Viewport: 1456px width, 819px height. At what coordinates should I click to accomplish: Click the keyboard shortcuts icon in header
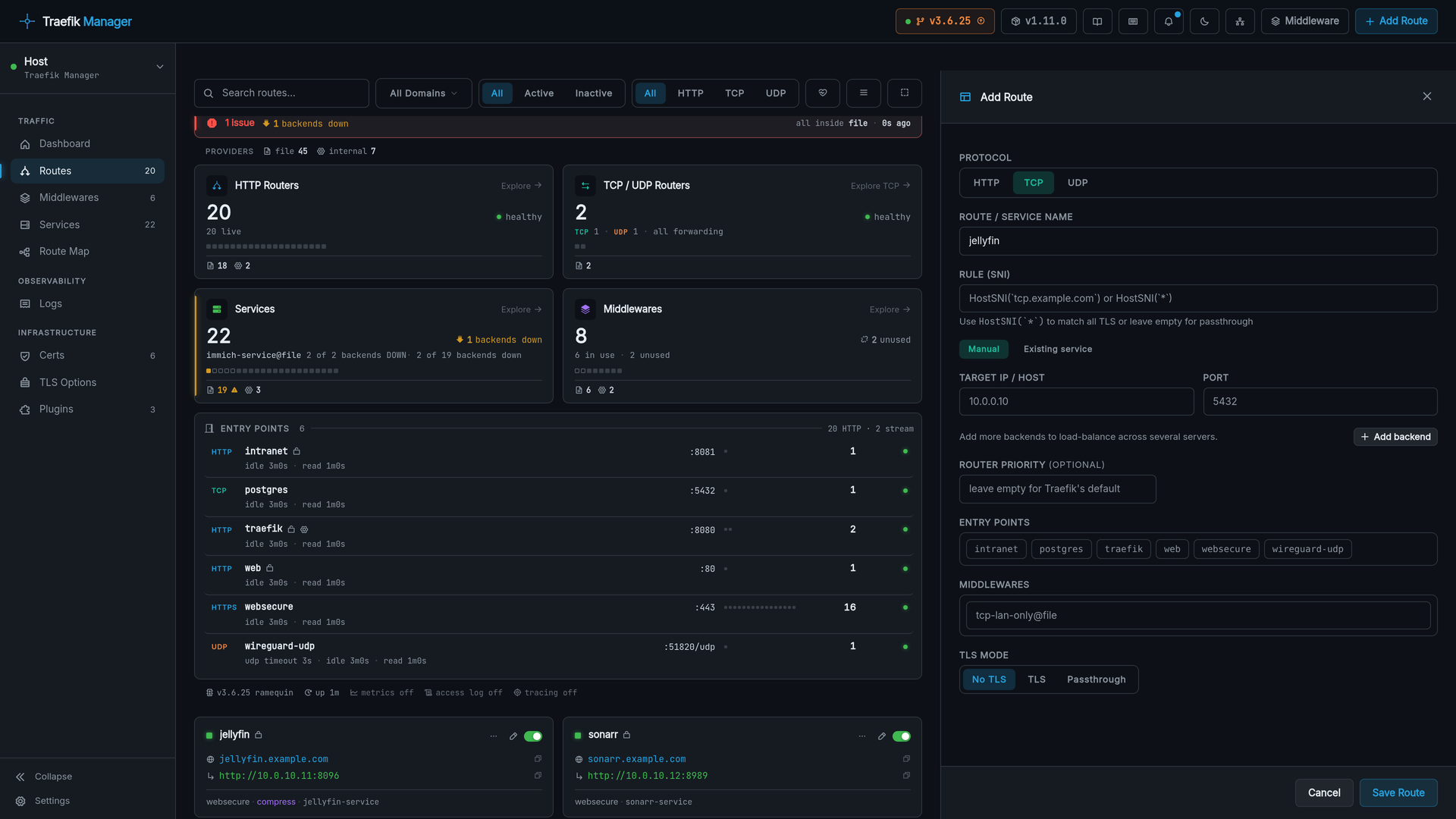point(1133,21)
